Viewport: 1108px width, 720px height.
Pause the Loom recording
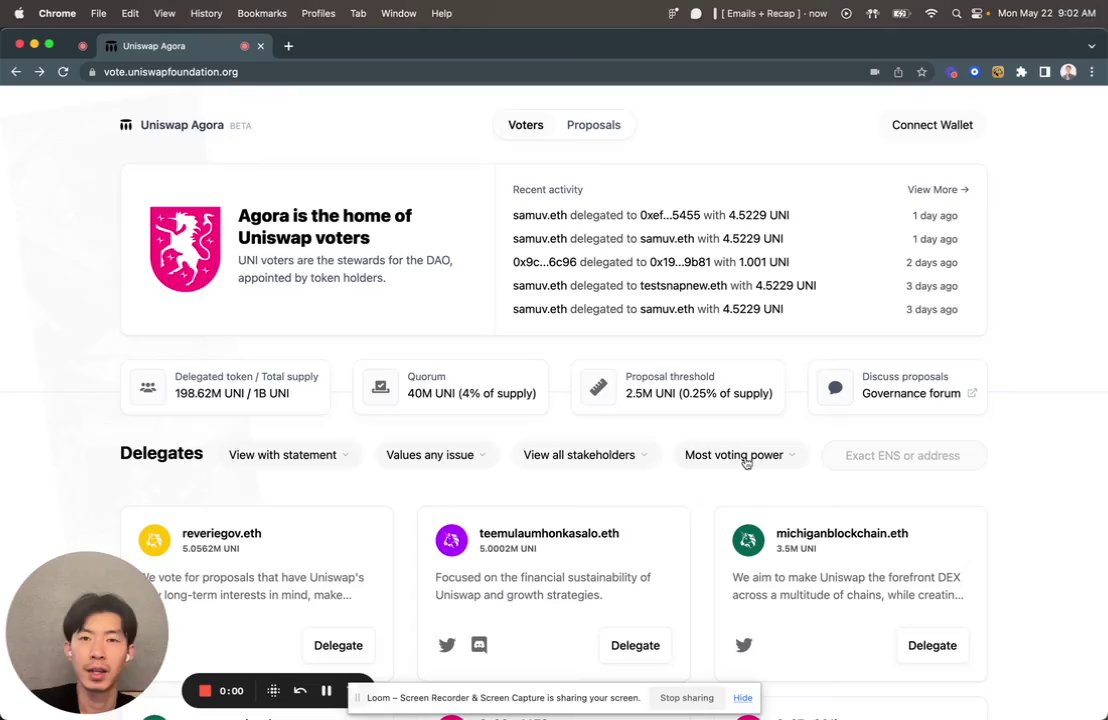[326, 691]
